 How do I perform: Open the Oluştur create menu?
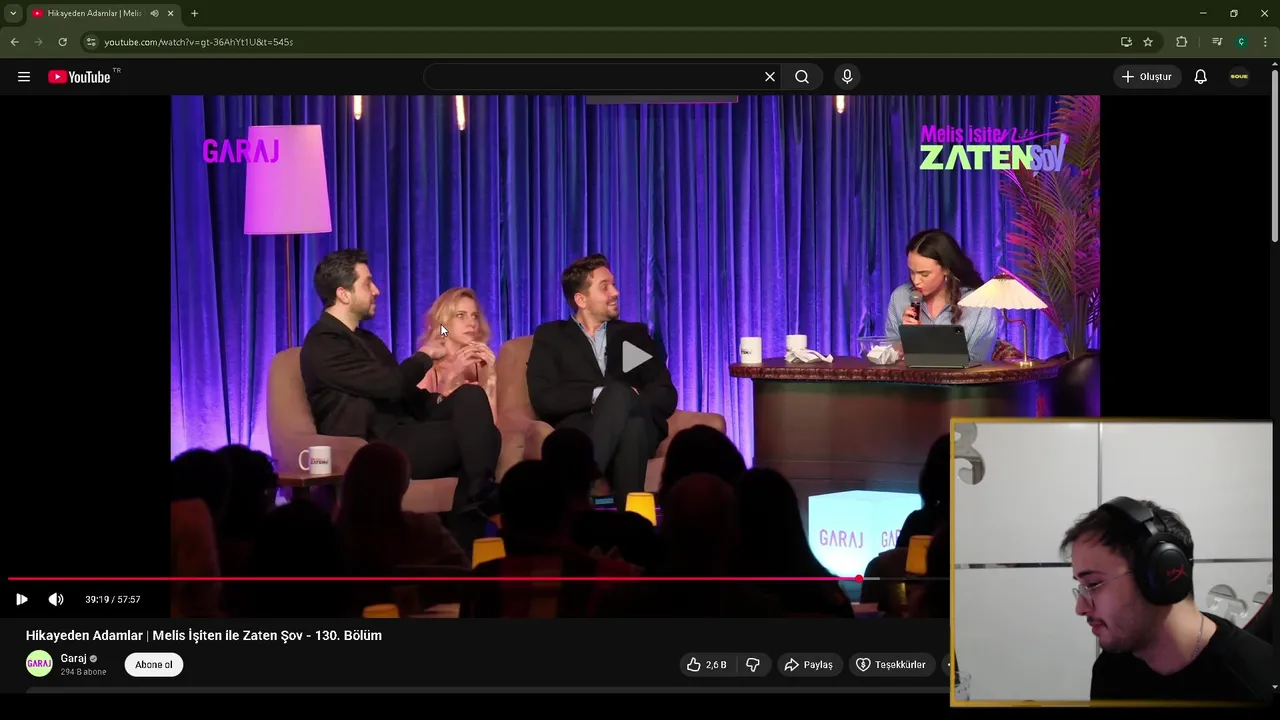(1147, 77)
